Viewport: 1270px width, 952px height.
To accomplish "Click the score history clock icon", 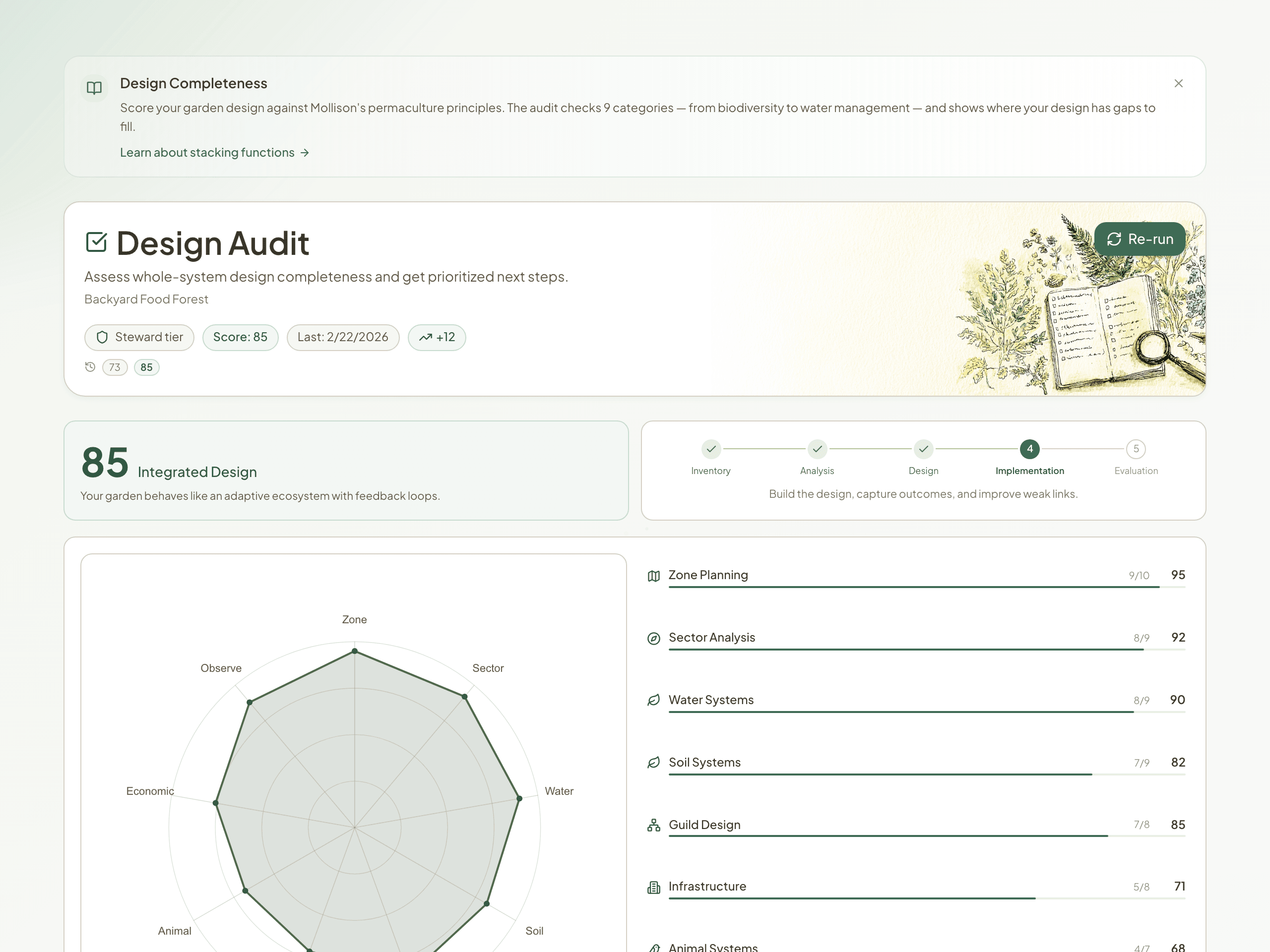I will (x=90, y=367).
